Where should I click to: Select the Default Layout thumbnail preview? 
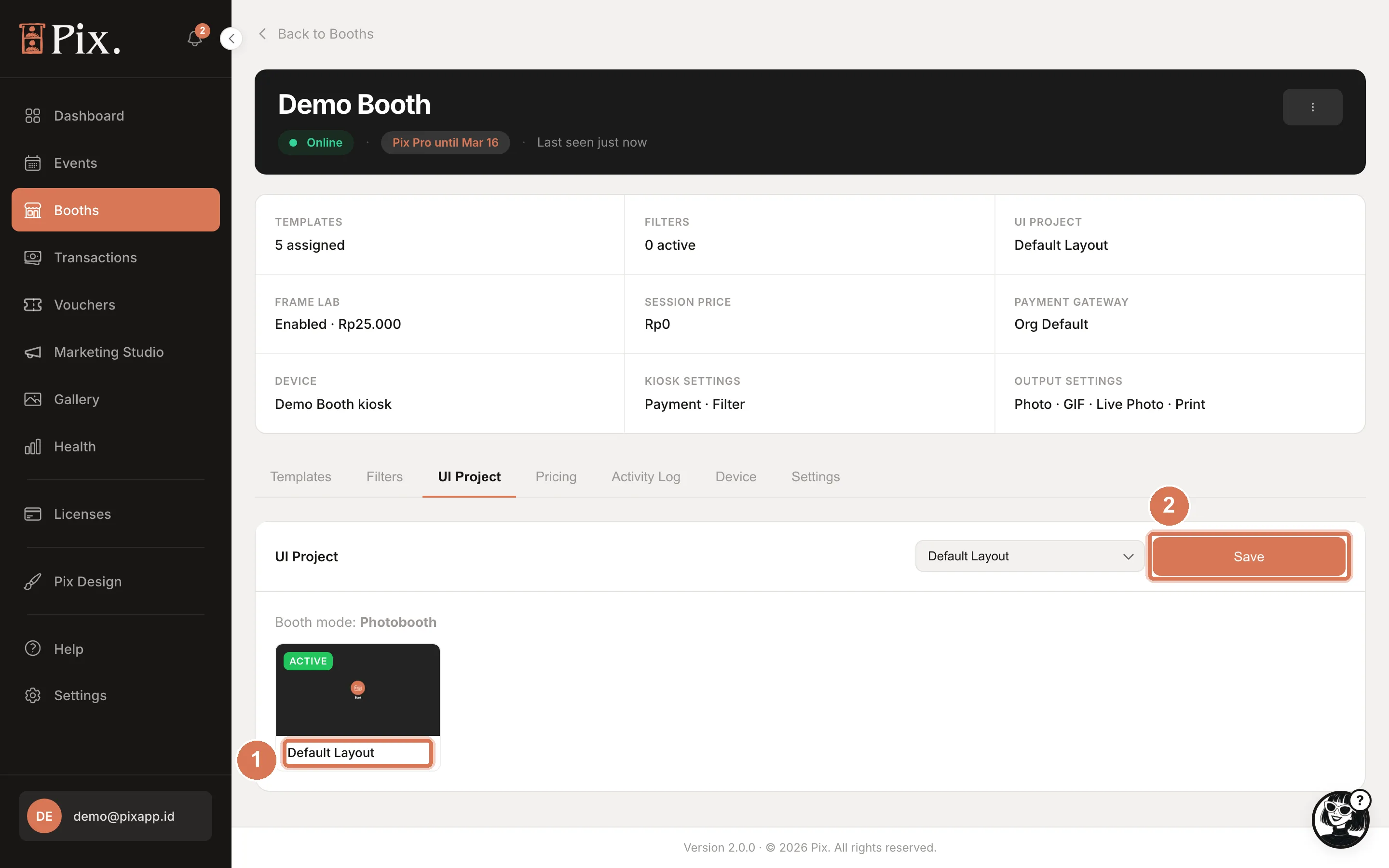[357, 690]
